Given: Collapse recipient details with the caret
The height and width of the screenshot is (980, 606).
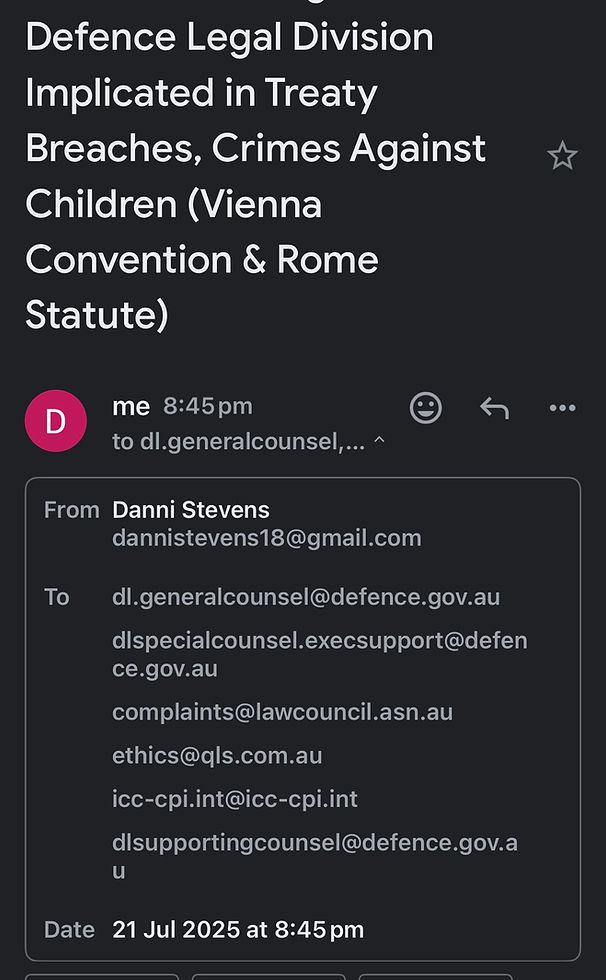Looking at the screenshot, I should pyautogui.click(x=379, y=441).
